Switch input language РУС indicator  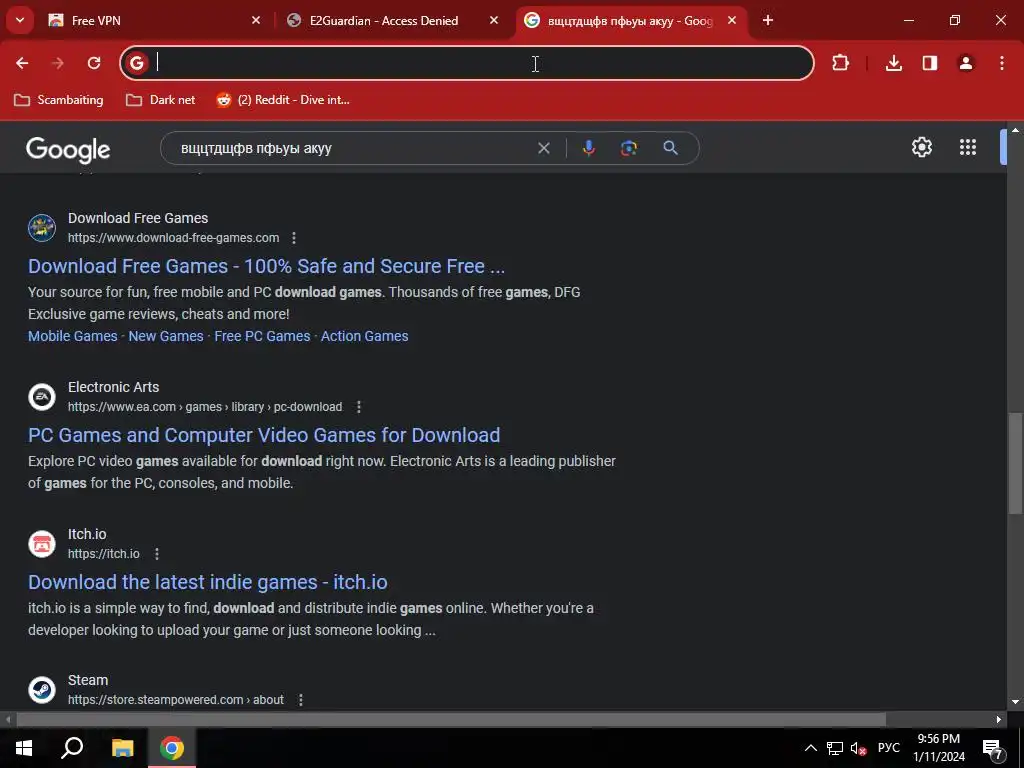(x=888, y=748)
